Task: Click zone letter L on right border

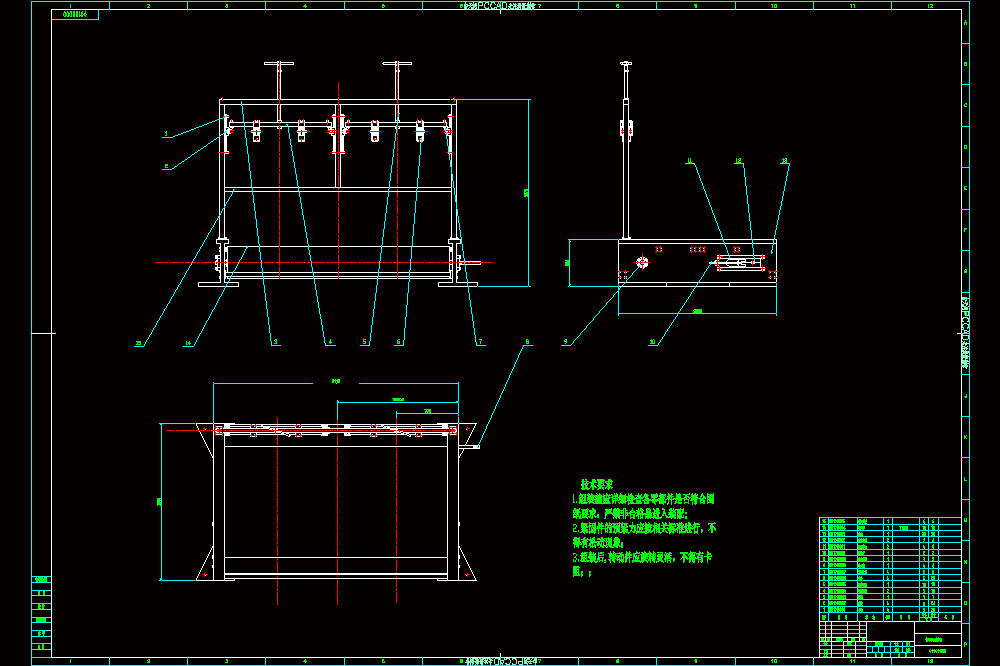Action: [966, 478]
